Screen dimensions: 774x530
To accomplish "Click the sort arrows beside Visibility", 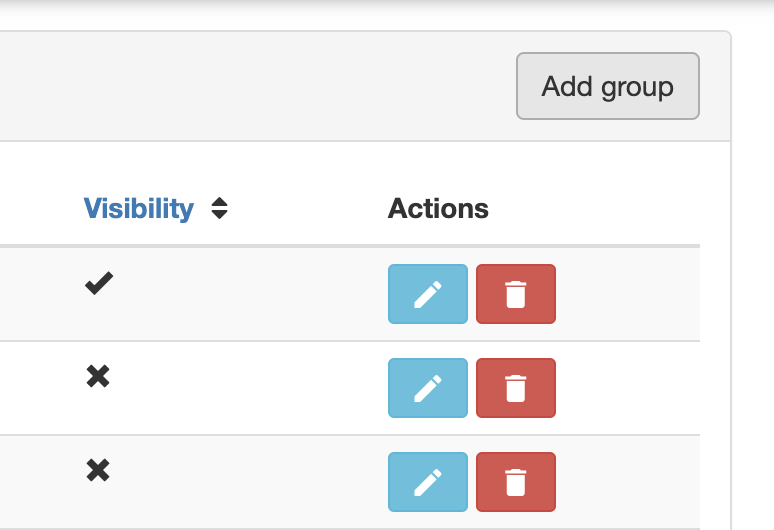I will [220, 208].
